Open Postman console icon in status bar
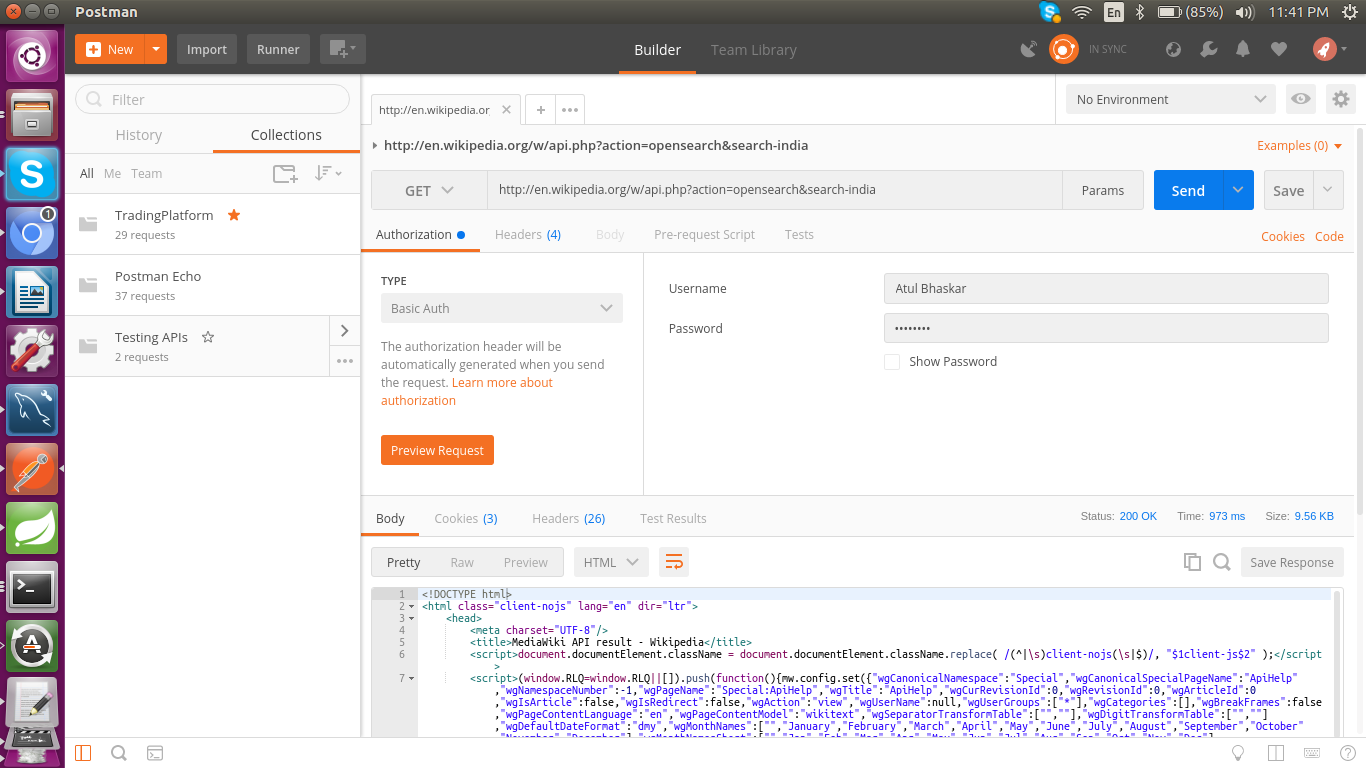1366x768 pixels. (x=155, y=753)
